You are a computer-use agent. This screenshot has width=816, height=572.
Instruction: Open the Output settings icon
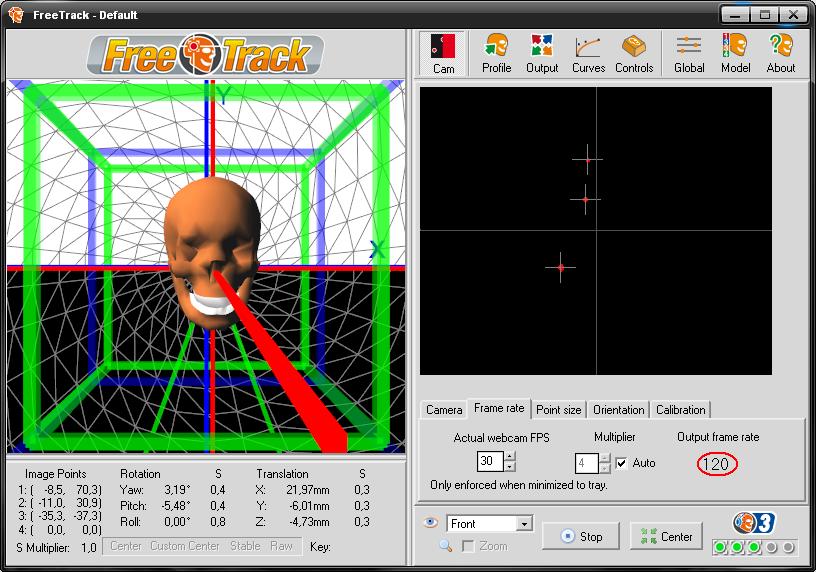click(542, 54)
